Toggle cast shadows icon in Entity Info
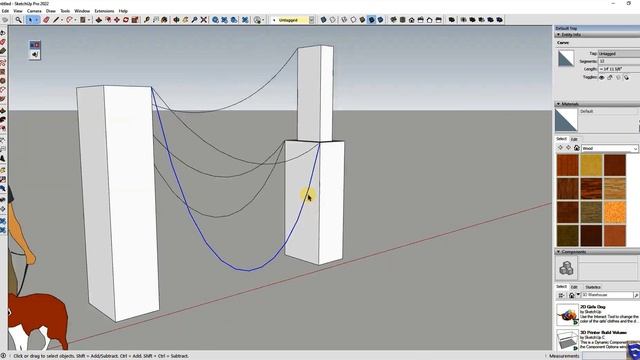The width and height of the screenshot is (640, 360). pos(626,77)
